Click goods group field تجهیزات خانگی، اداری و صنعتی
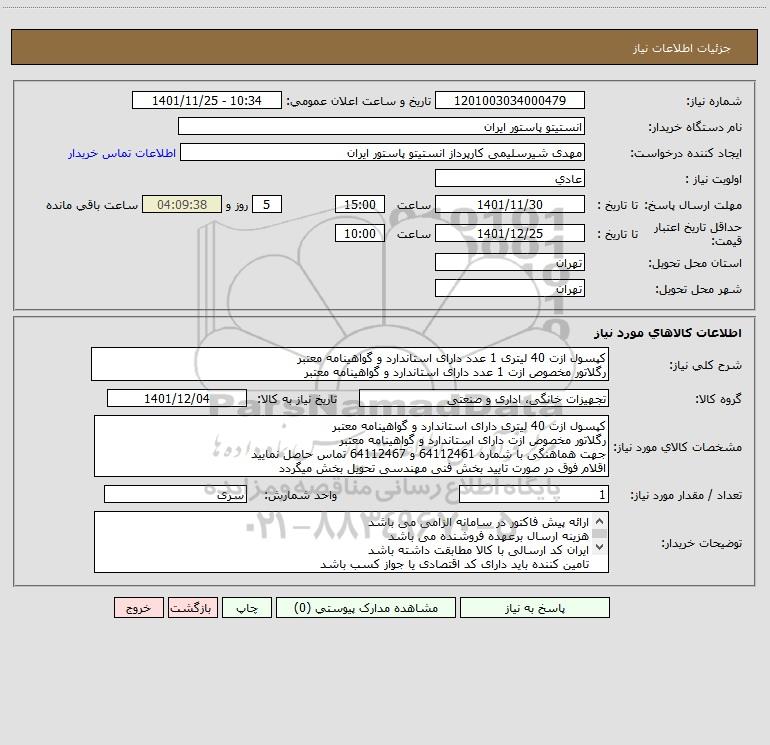 [x=484, y=399]
